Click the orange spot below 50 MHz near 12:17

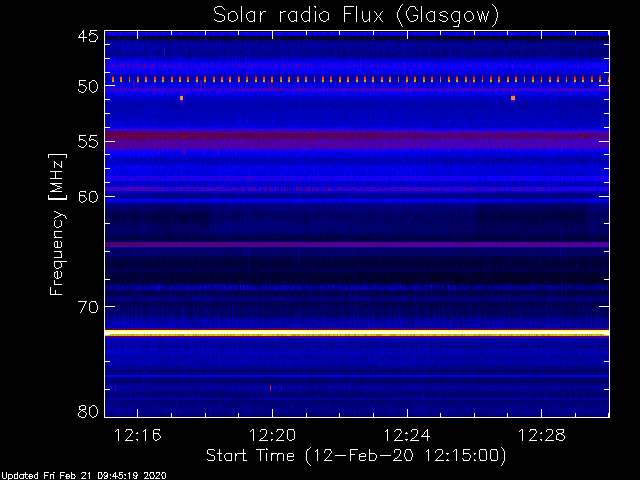(x=181, y=98)
